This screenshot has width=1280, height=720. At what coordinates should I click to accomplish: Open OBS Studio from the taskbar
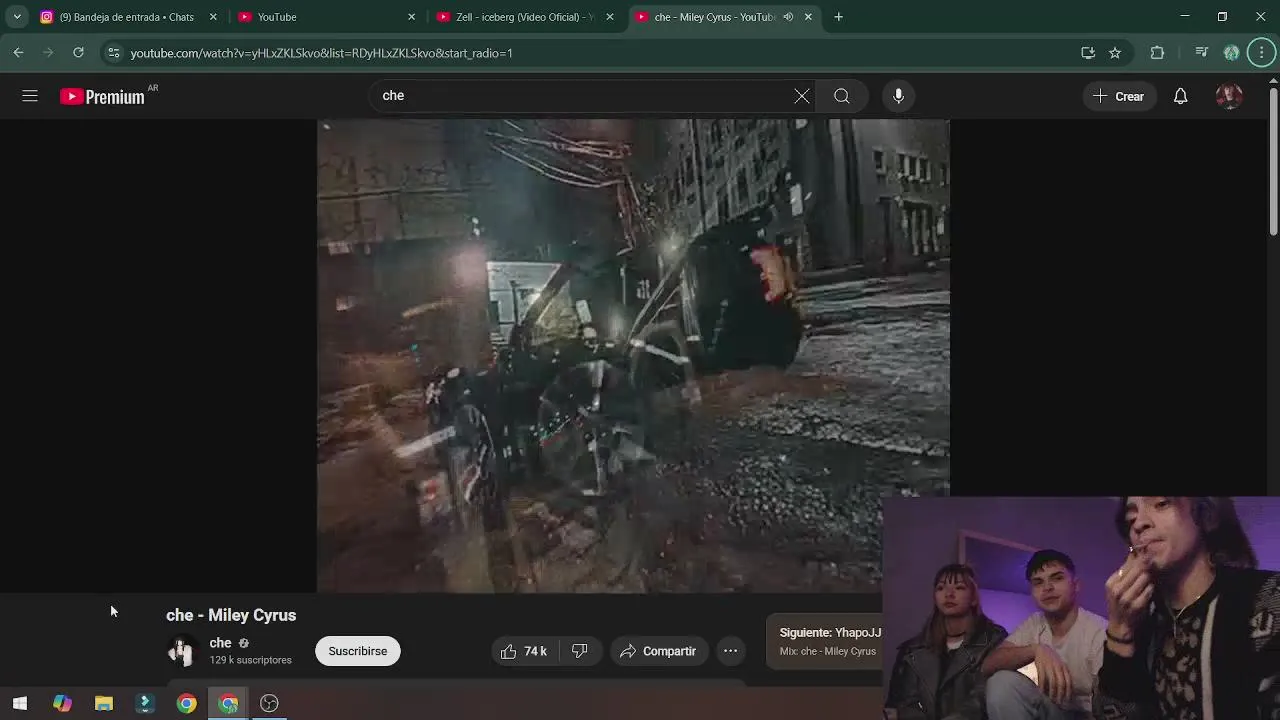[269, 703]
